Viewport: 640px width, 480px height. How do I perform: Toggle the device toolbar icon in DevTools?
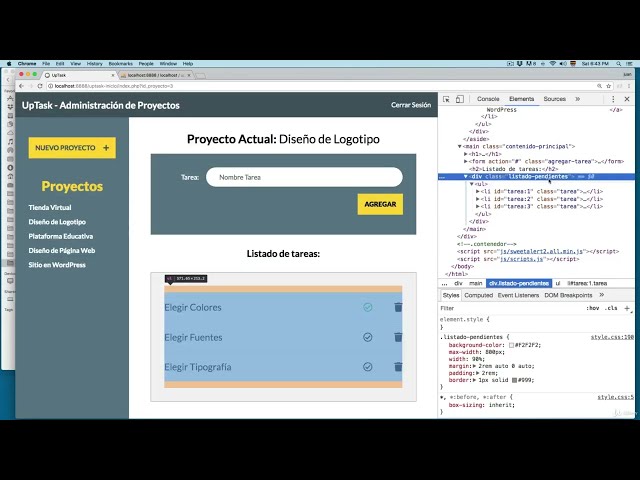460,99
